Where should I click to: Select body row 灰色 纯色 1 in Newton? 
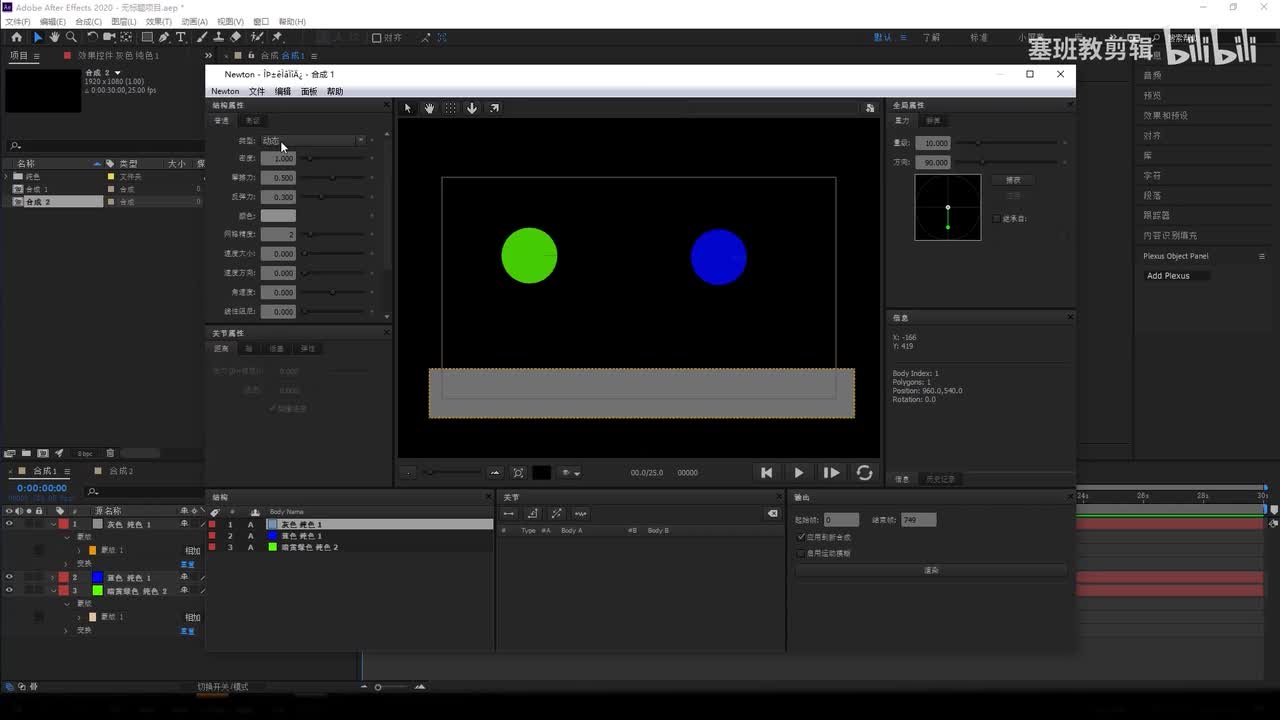pos(350,524)
